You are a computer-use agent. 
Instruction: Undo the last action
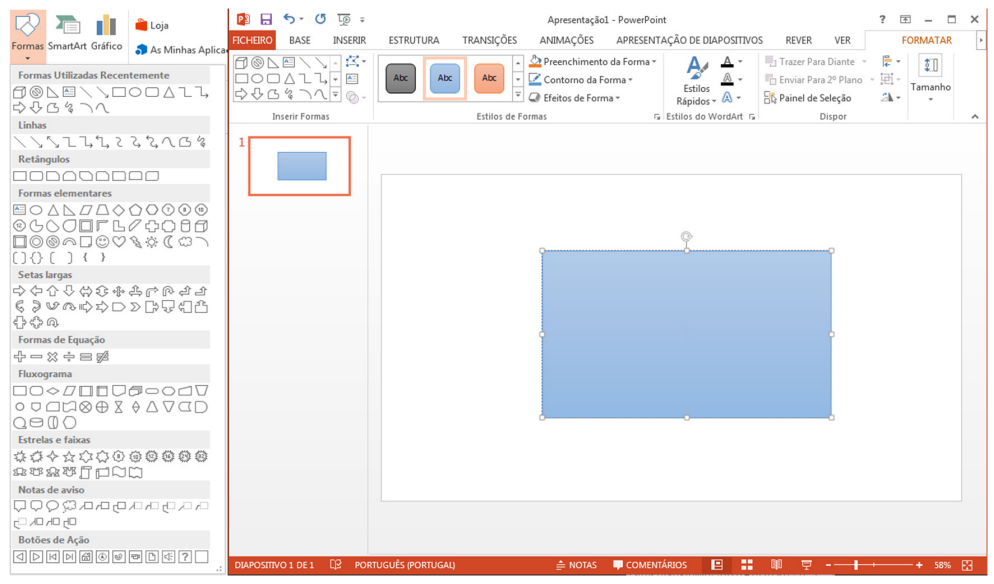pyautogui.click(x=289, y=19)
